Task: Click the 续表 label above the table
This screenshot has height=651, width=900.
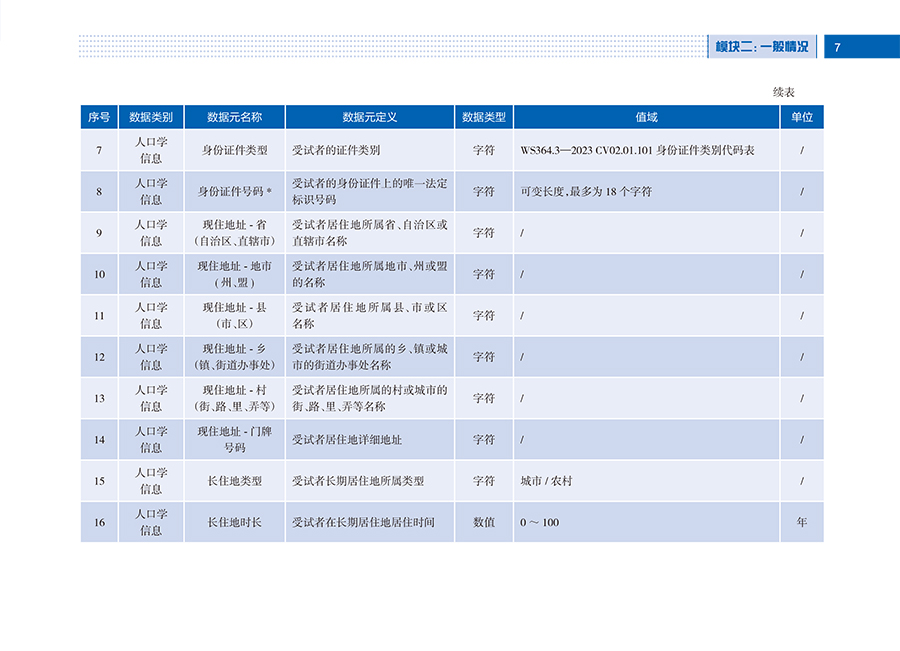Action: pos(783,92)
